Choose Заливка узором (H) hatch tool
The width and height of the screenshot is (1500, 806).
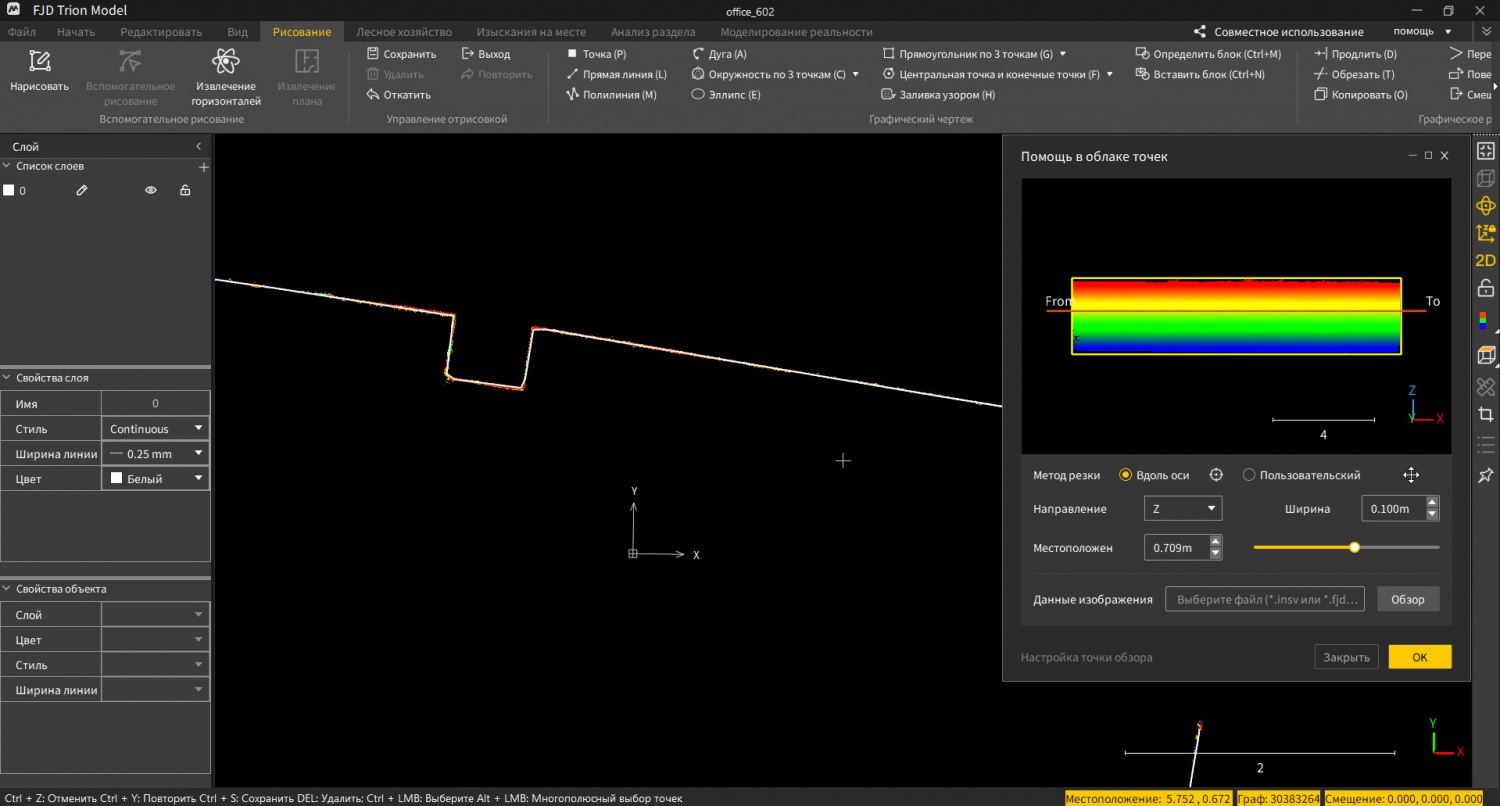click(x=938, y=95)
